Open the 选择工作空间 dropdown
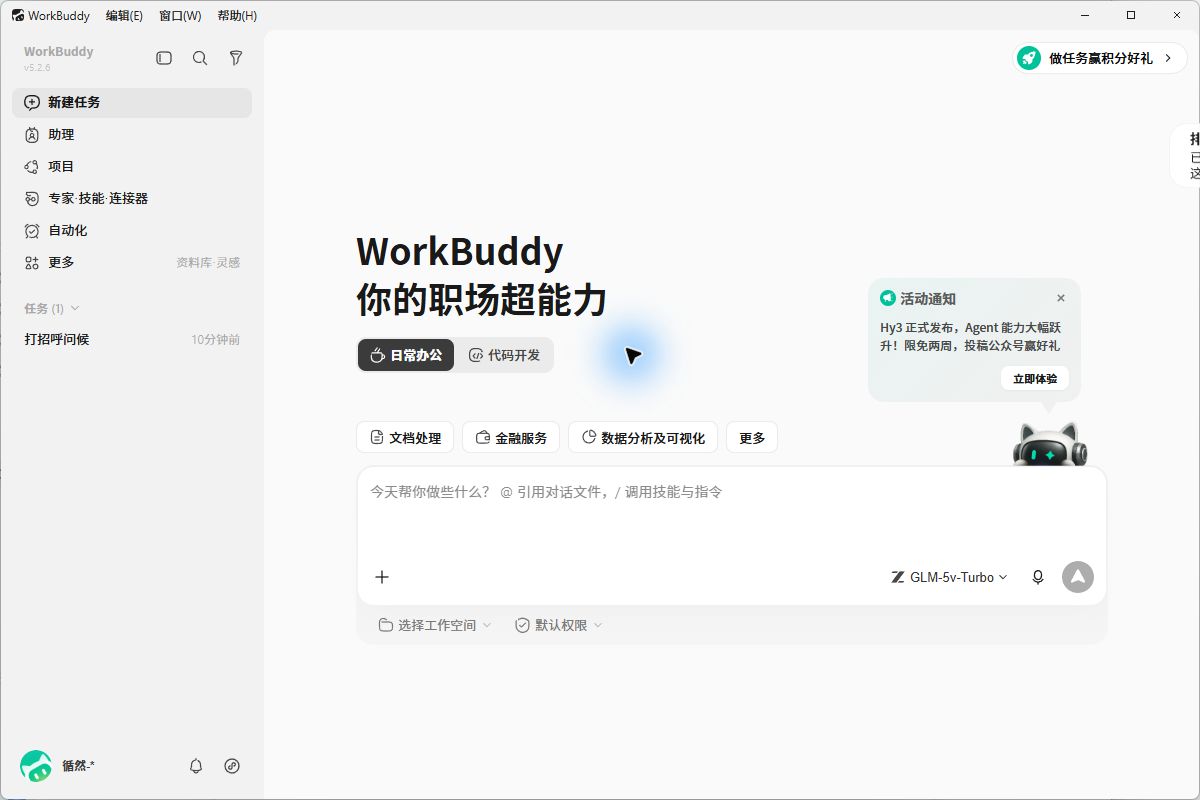The width and height of the screenshot is (1200, 800). coord(435,625)
